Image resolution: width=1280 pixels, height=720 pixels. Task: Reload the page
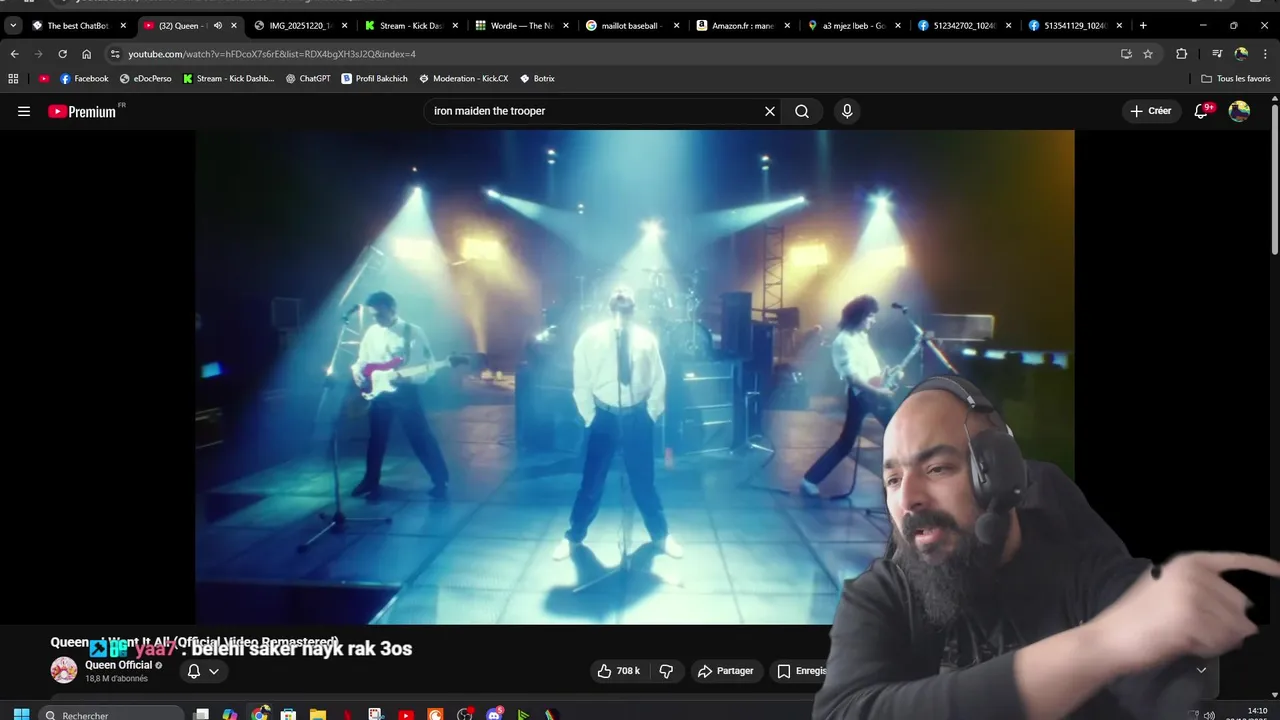tap(62, 54)
